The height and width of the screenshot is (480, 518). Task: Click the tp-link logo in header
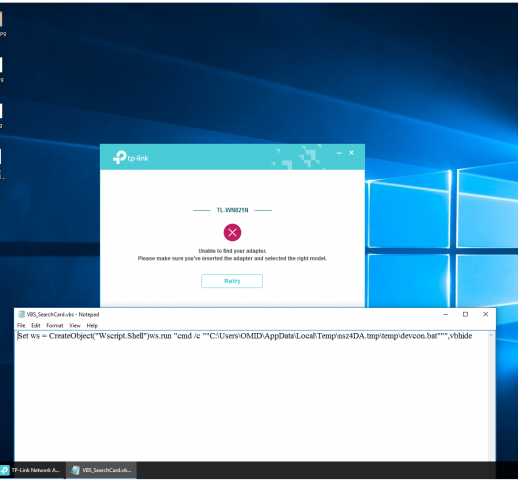pyautogui.click(x=130, y=157)
